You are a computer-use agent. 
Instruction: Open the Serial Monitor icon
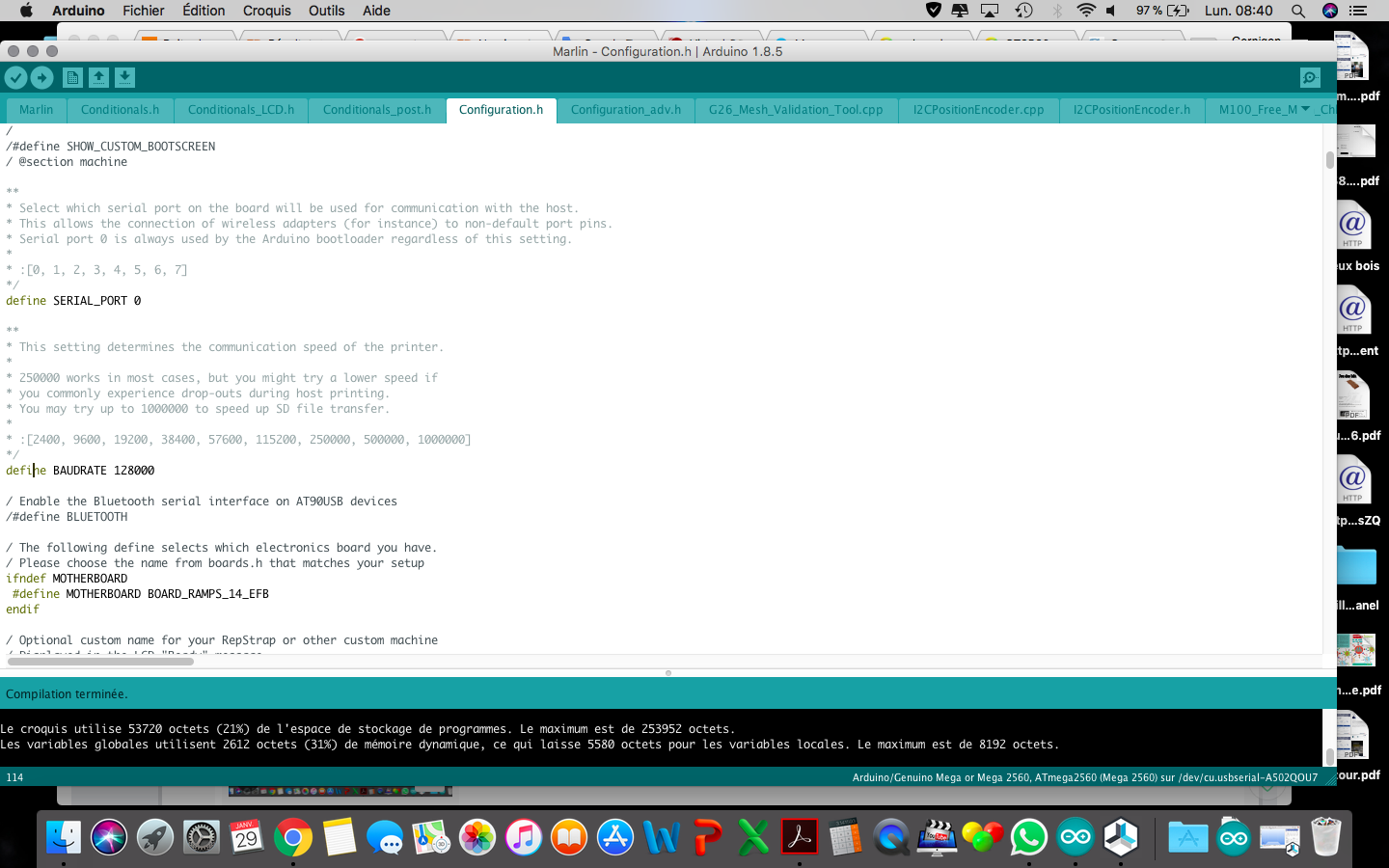coord(1309,78)
